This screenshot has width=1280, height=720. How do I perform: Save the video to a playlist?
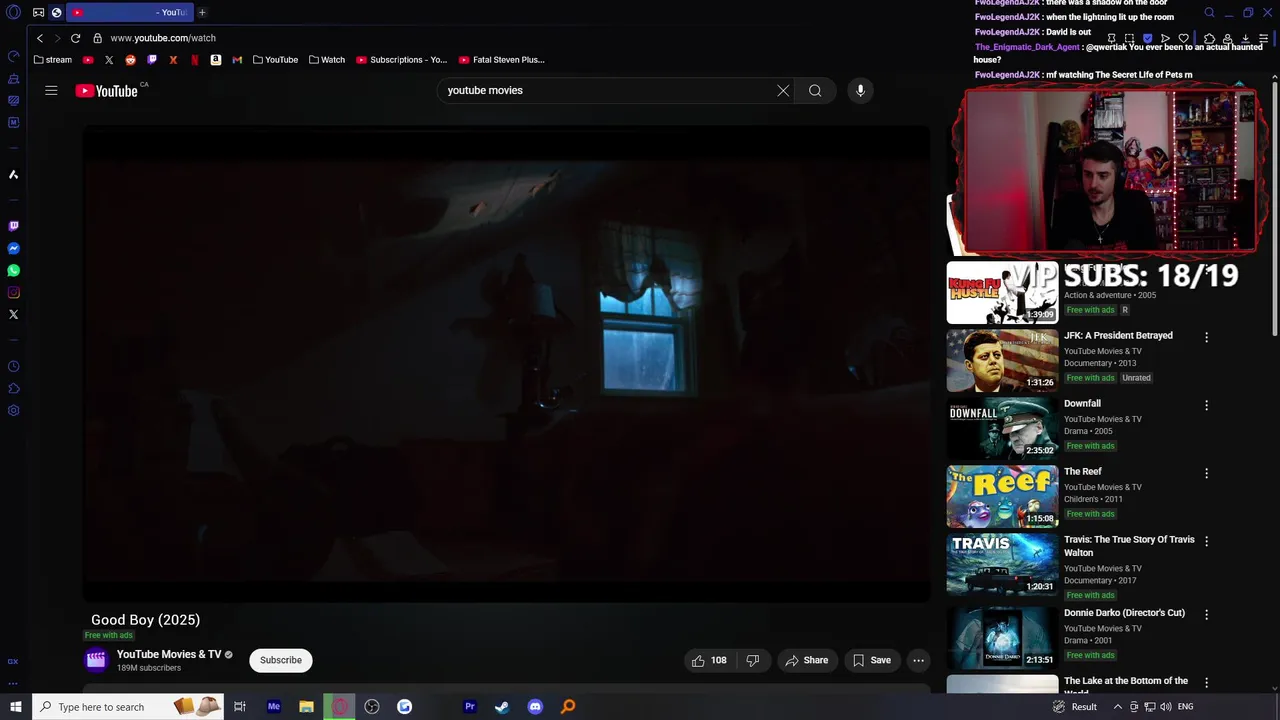tap(871, 660)
